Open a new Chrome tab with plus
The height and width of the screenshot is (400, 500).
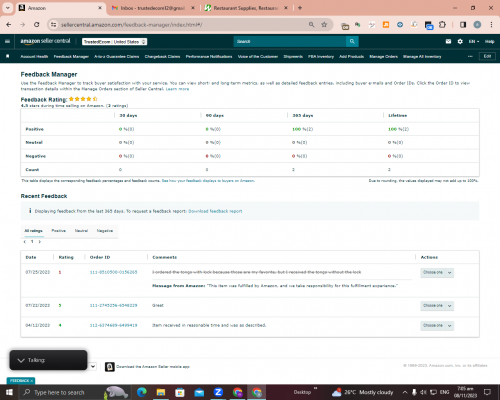(x=300, y=8)
